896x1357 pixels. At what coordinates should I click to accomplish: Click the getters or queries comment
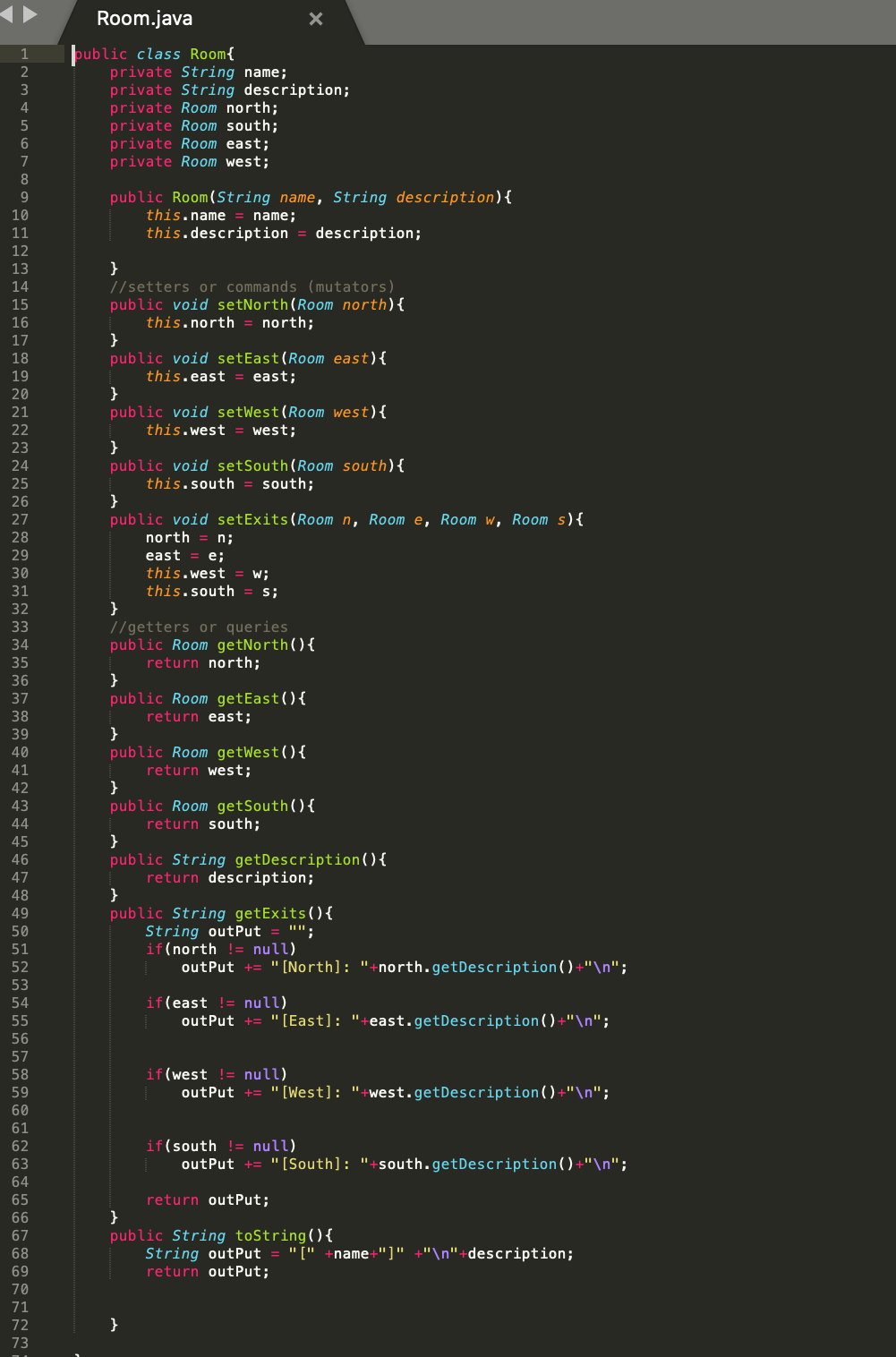click(x=199, y=627)
